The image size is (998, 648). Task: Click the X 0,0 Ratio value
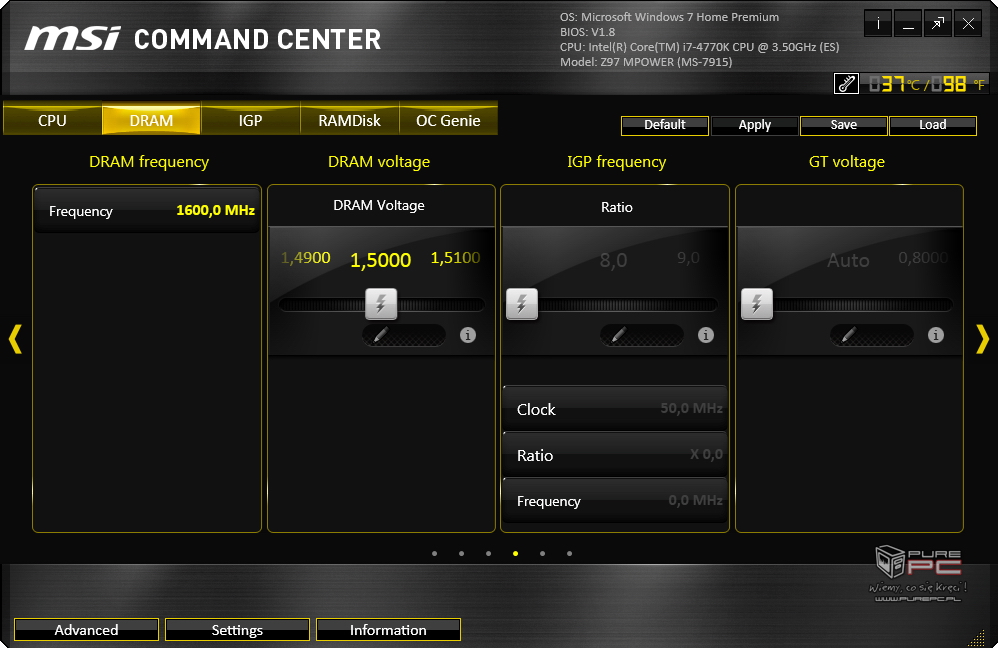[x=706, y=454]
